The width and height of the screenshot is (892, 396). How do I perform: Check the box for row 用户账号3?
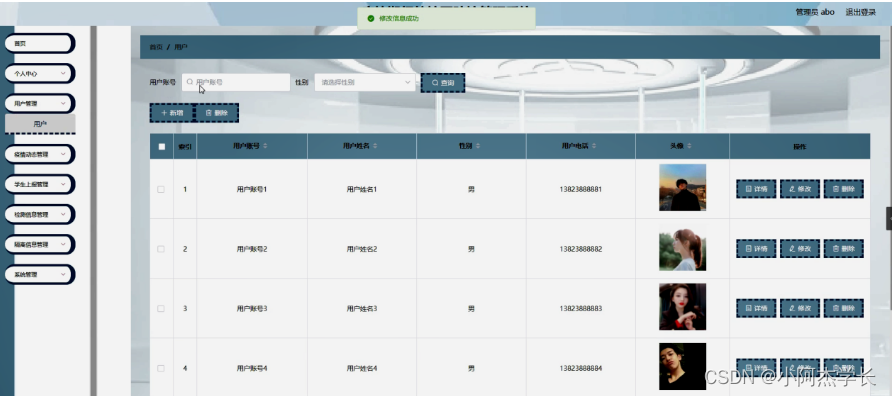161,308
